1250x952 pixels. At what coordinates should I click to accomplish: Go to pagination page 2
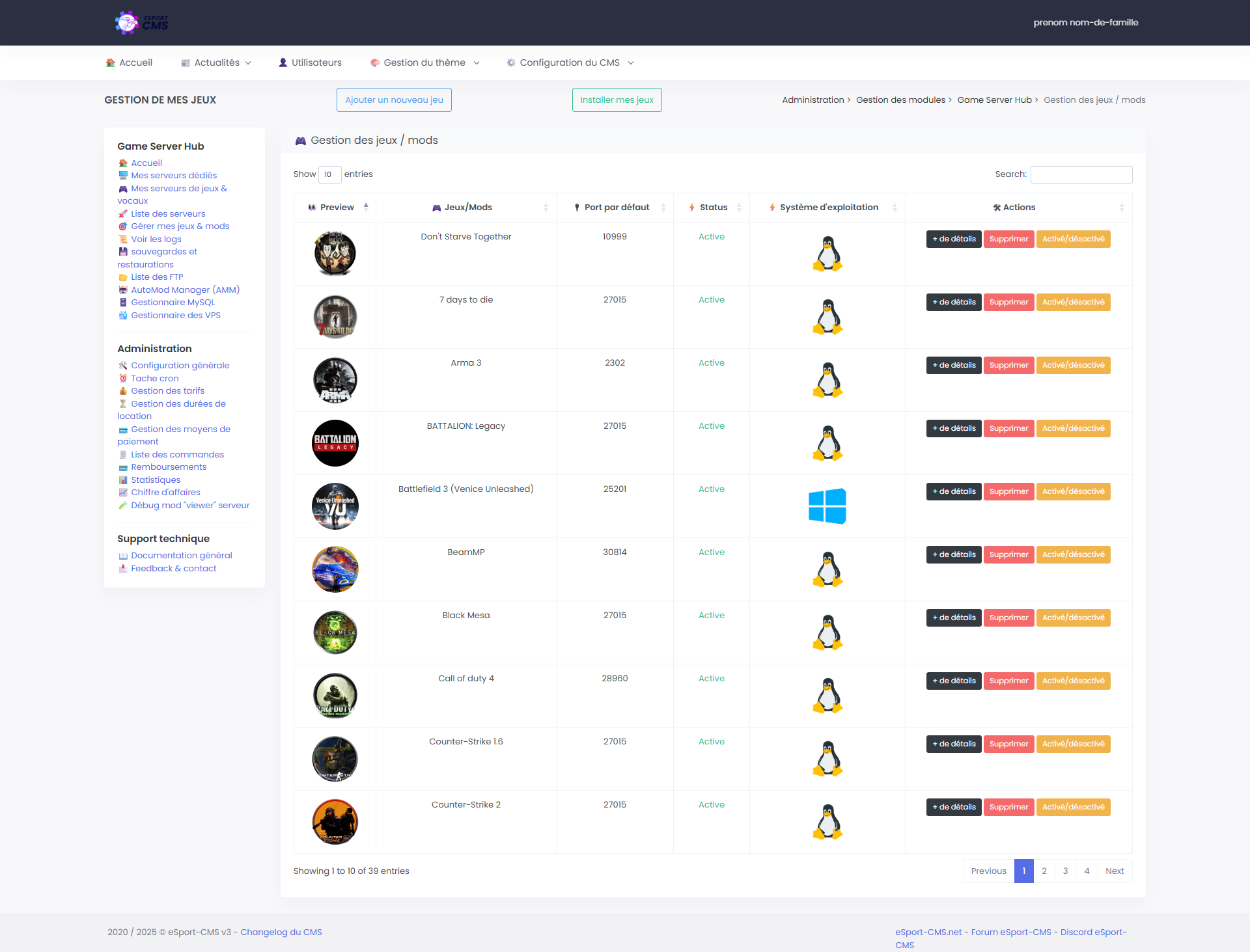point(1044,871)
